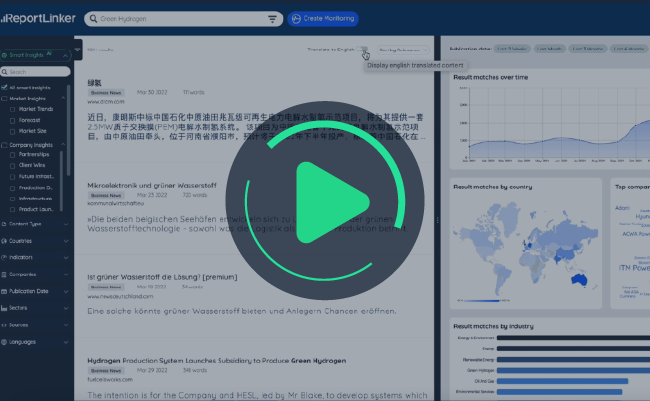
Task: Toggle the Translate to English switch
Action: click(x=364, y=48)
